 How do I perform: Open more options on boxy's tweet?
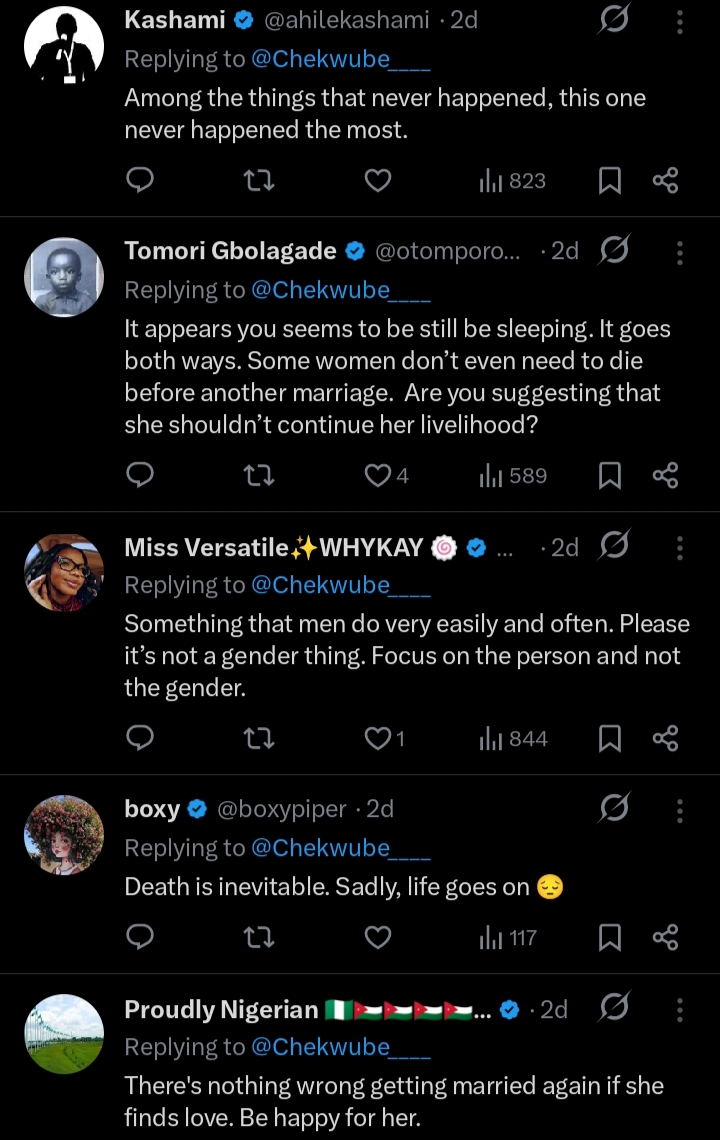point(680,809)
